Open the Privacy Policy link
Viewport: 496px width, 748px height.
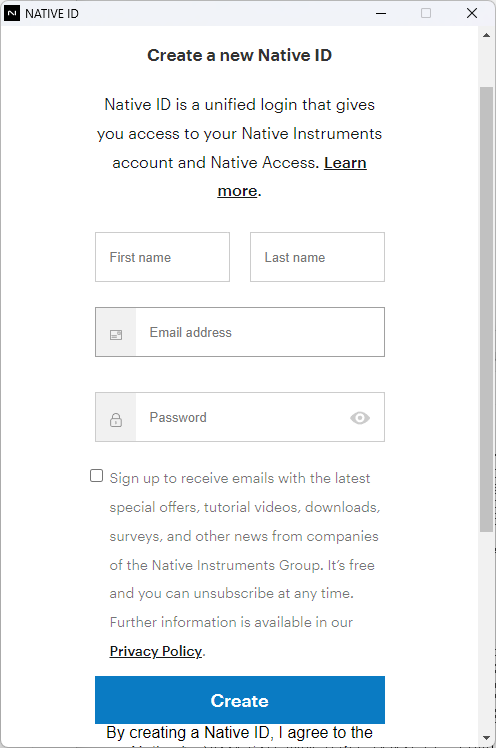point(156,651)
